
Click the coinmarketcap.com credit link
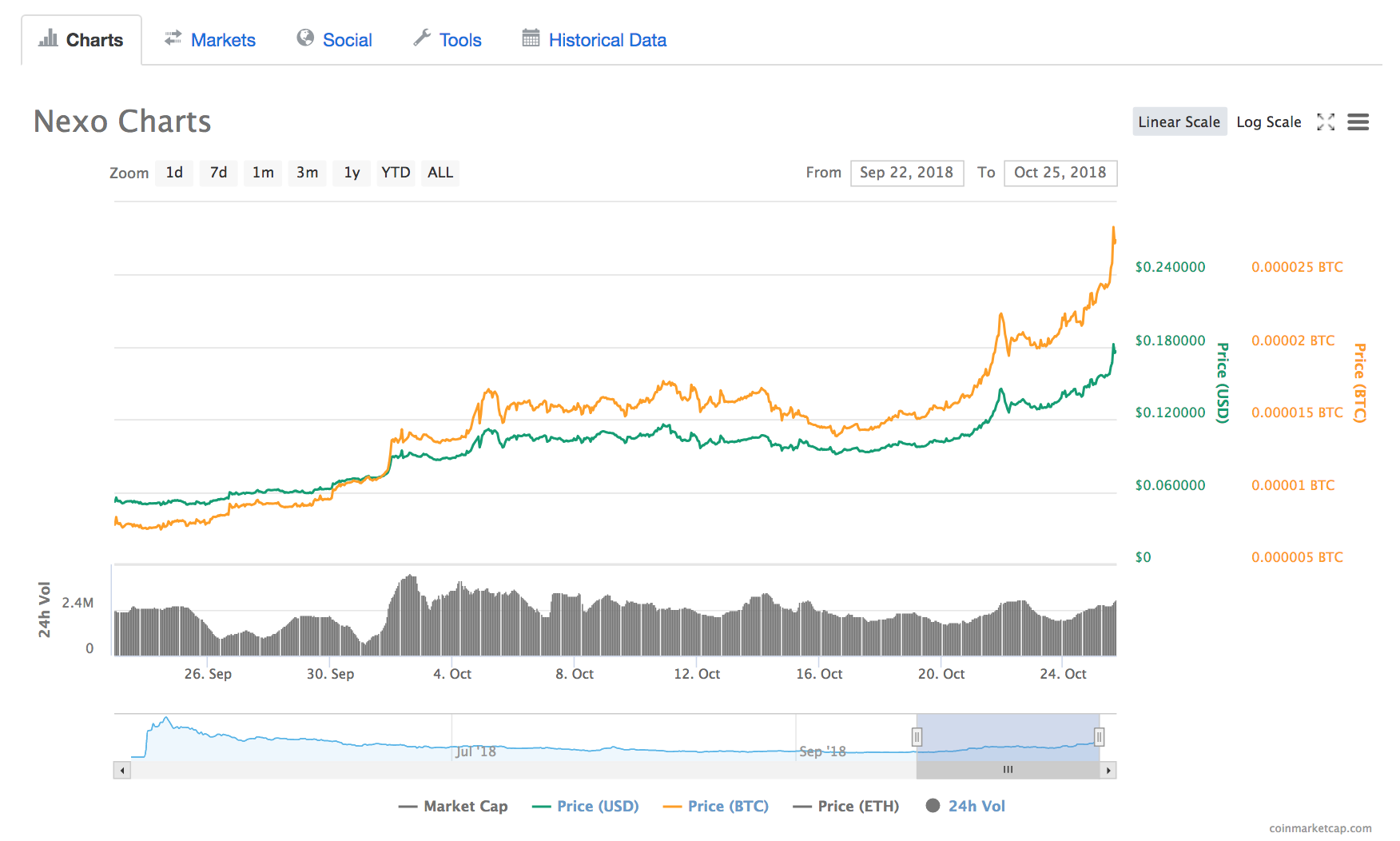(x=1320, y=828)
